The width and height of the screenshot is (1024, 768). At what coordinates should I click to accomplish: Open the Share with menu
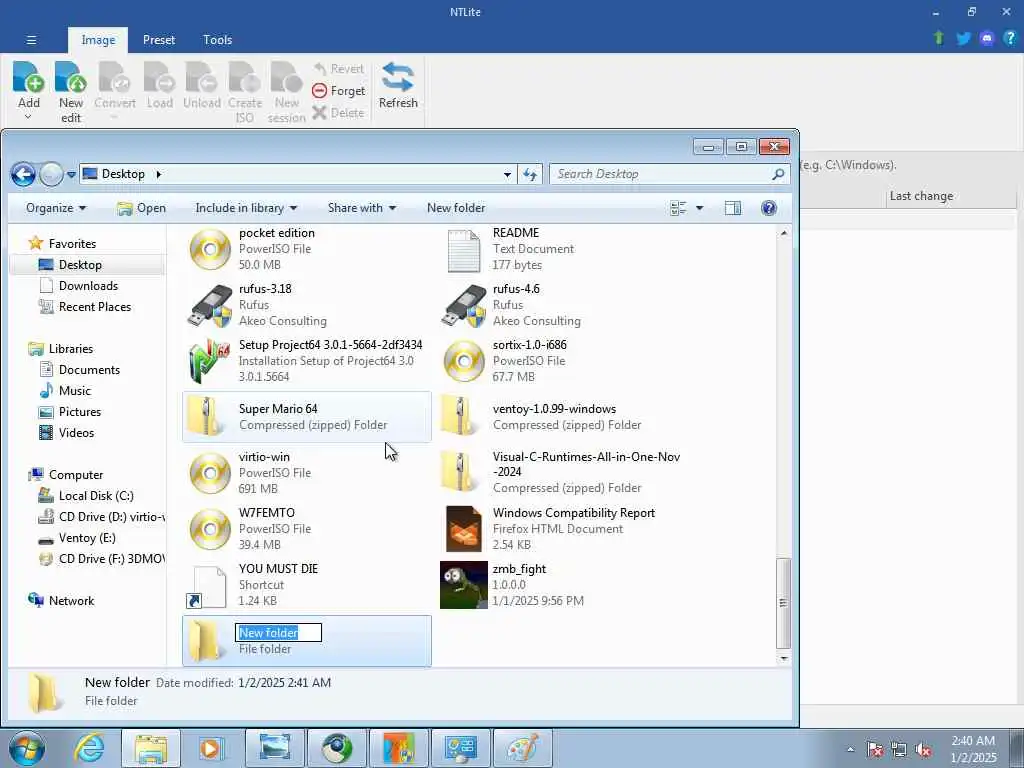362,208
